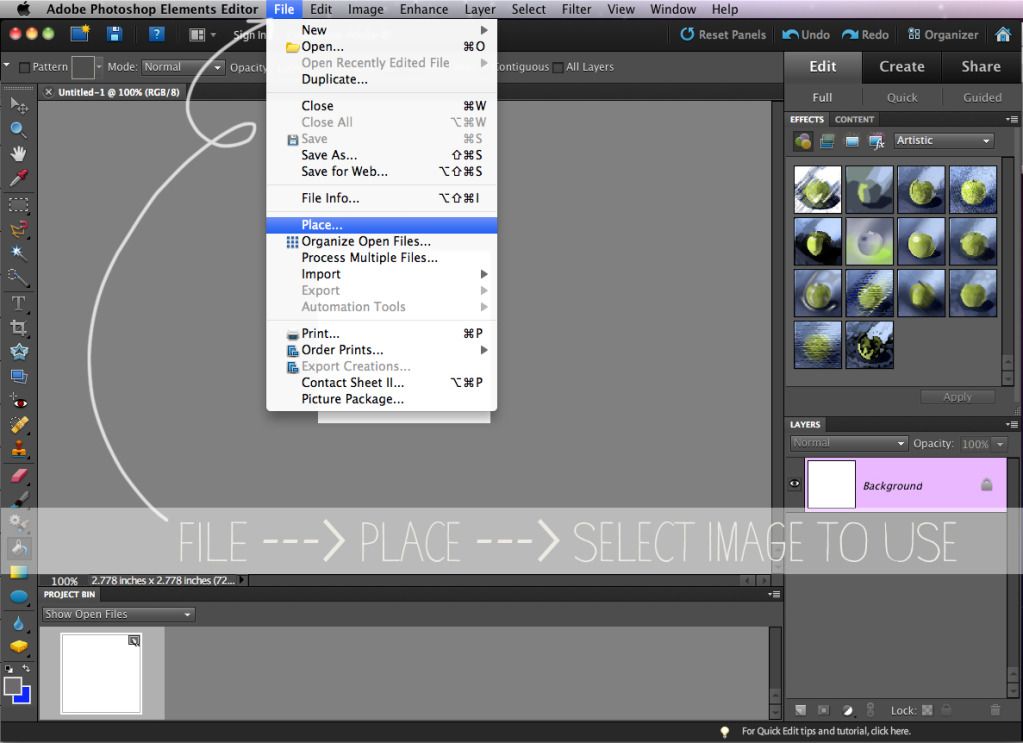
Task: Switch to Guided edit mode
Action: [x=982, y=97]
